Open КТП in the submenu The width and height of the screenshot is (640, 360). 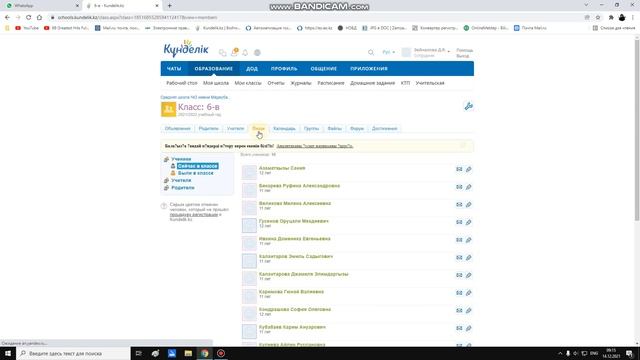pyautogui.click(x=405, y=83)
